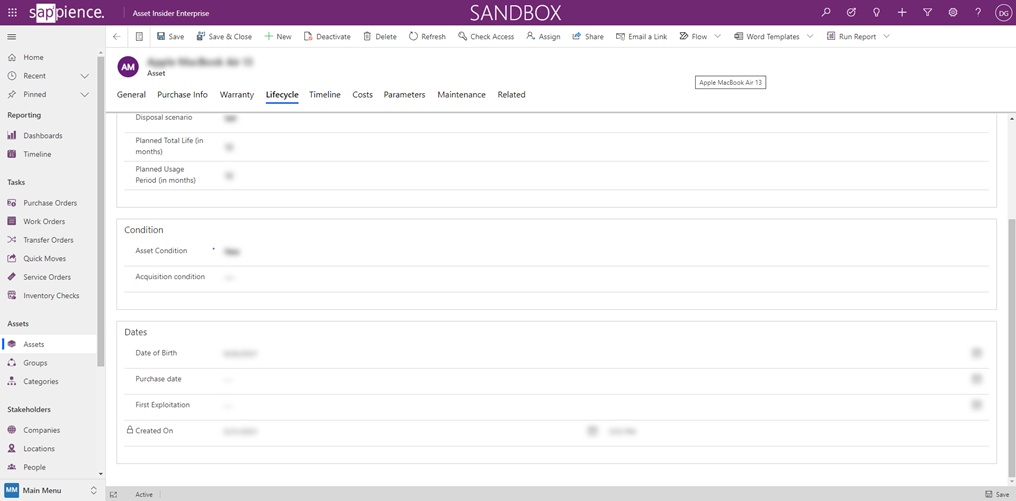Open the Flow dropdown arrow
1016x501 pixels.
coord(718,37)
